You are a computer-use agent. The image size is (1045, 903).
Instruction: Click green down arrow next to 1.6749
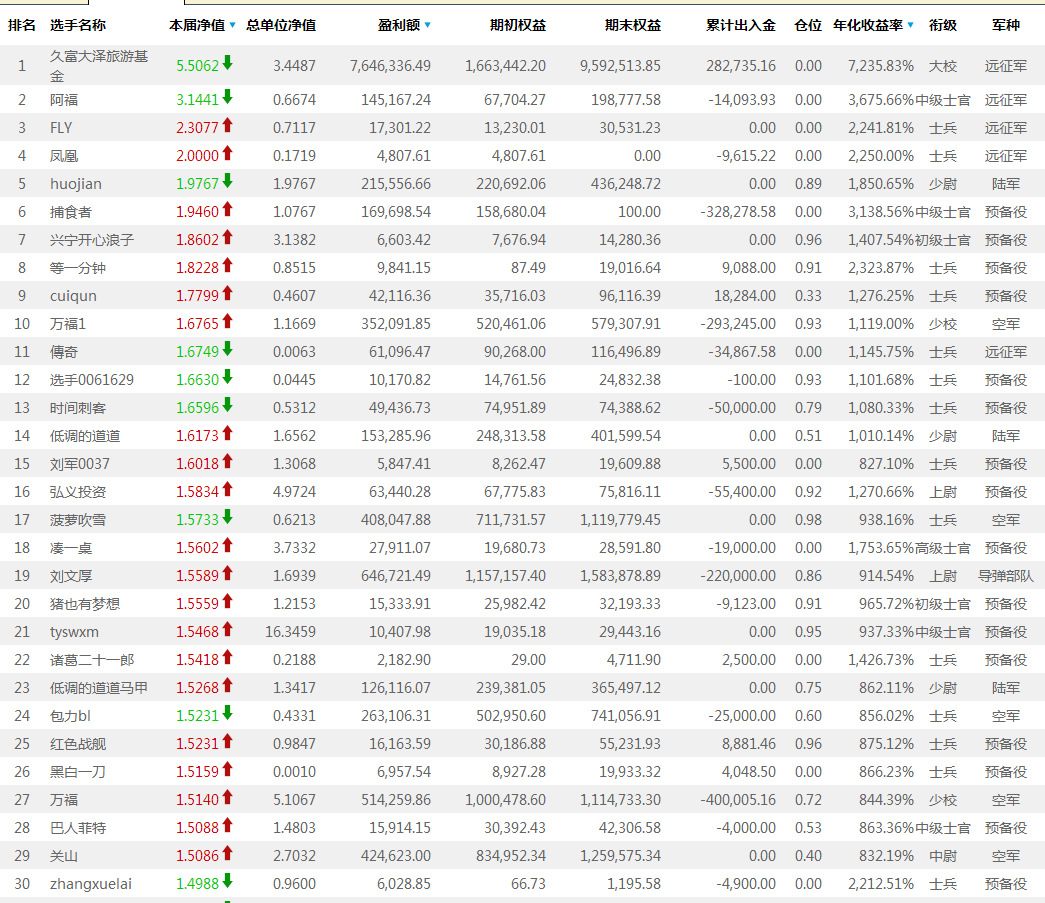pos(227,349)
